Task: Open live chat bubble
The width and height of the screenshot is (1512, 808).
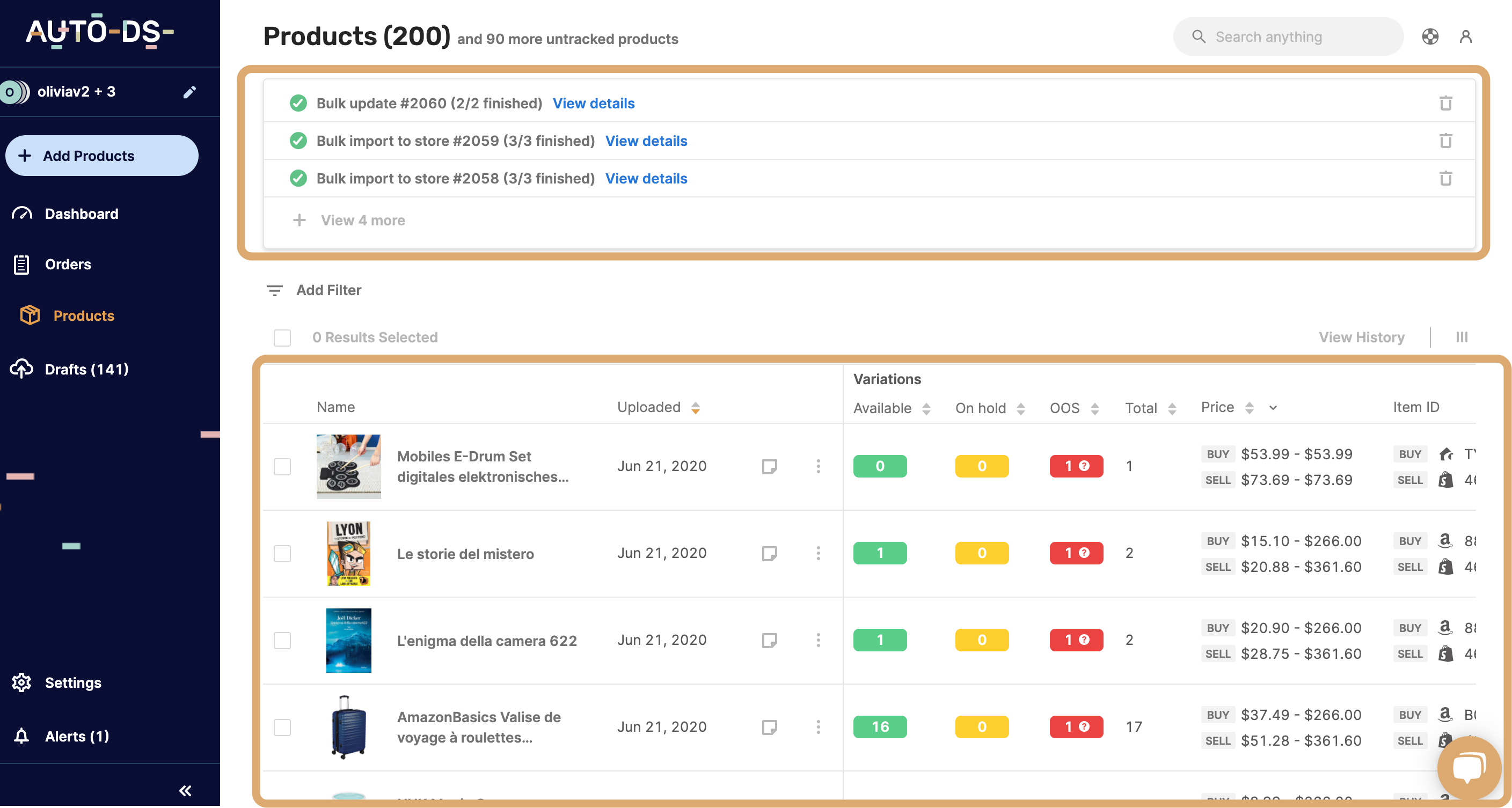Action: point(1469,768)
